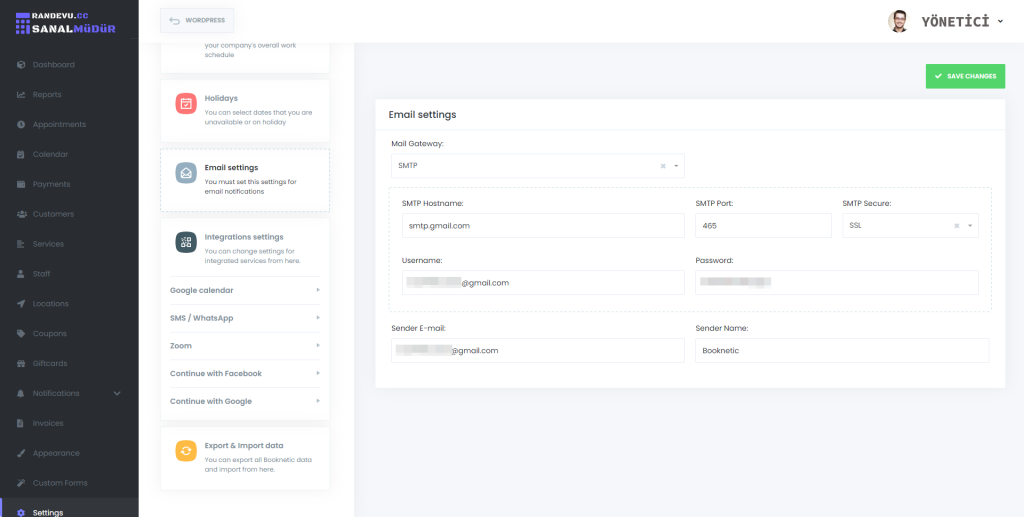Open the Appointments menu item

(59, 125)
